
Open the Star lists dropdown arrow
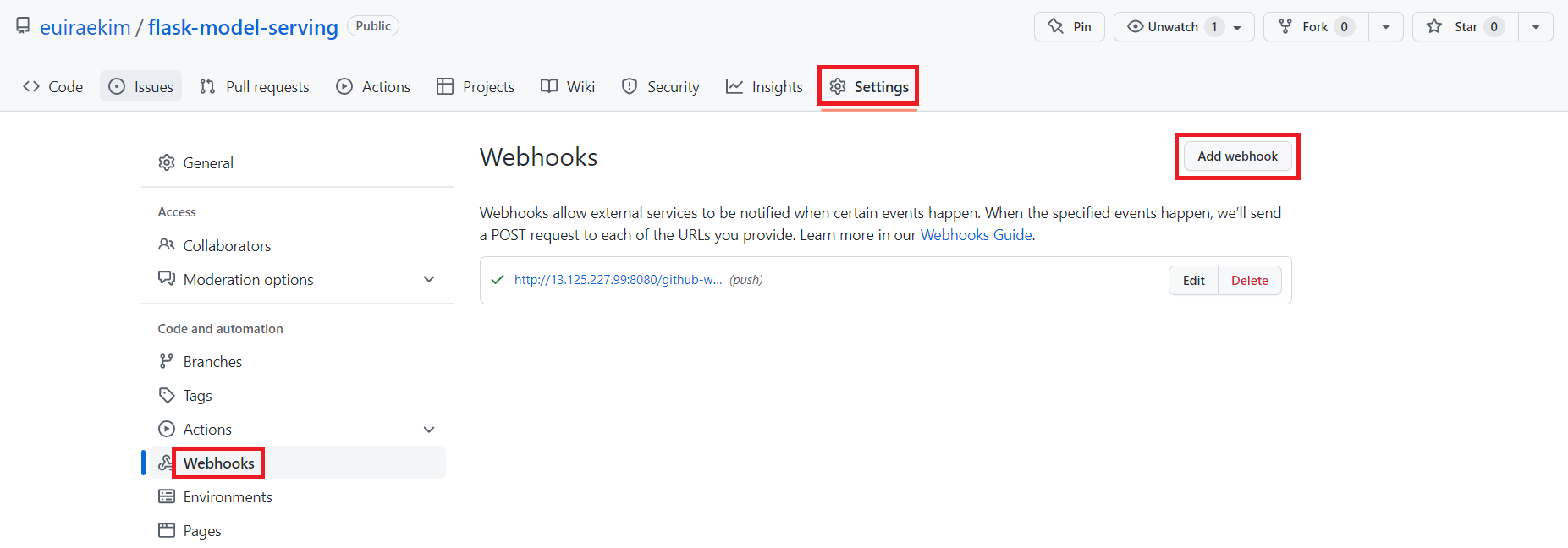pos(1536,26)
